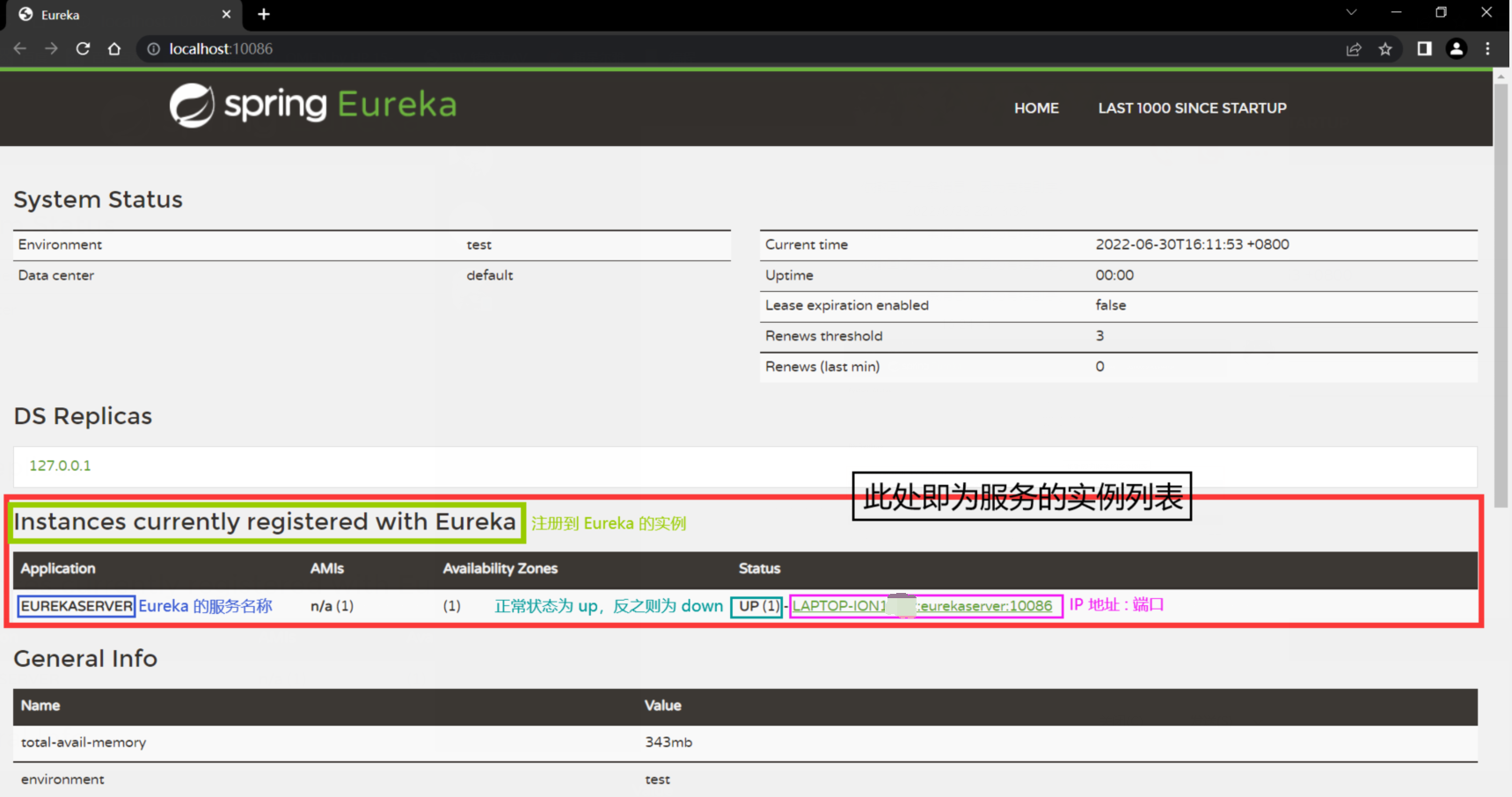Viewport: 1512px width, 797px height.
Task: Go back to the previous page
Action: pos(20,48)
